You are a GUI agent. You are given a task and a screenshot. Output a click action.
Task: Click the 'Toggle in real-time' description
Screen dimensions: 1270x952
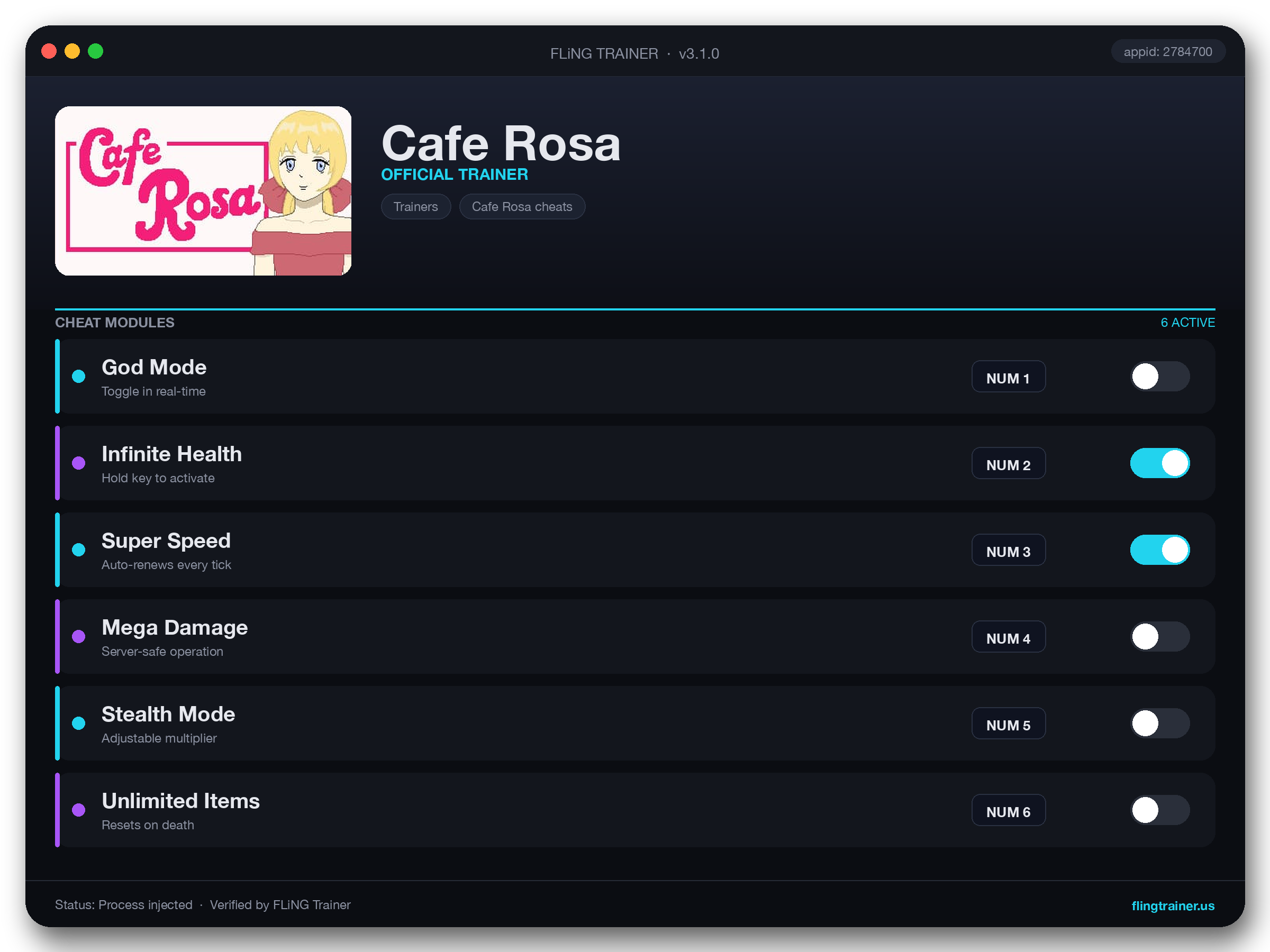(153, 391)
